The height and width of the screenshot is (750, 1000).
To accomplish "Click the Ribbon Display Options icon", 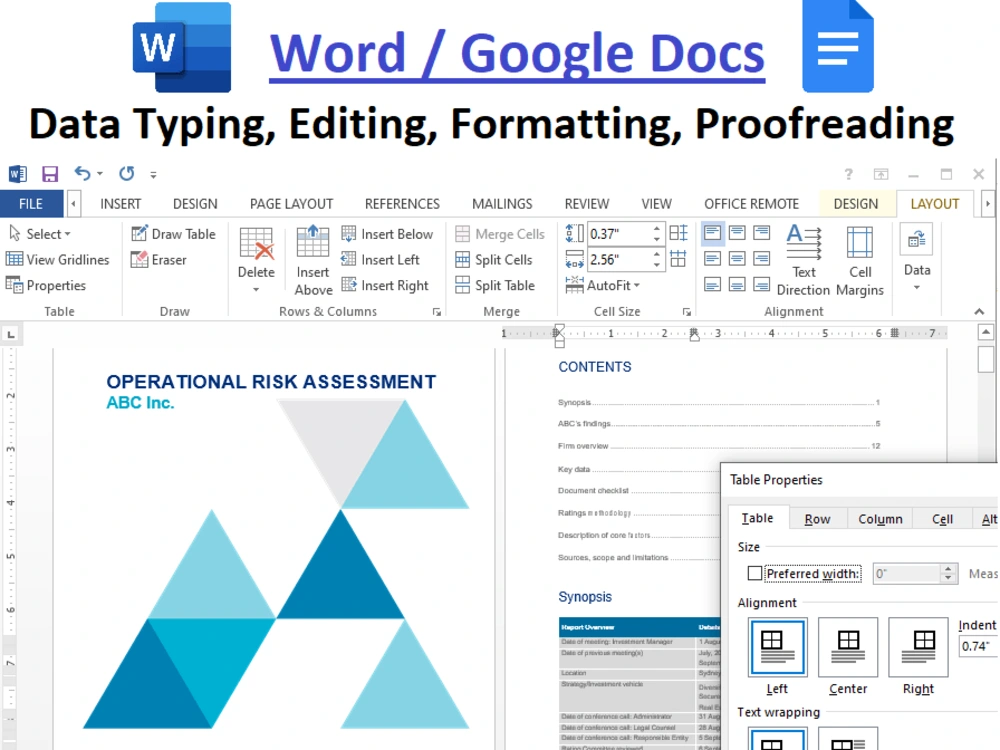I will click(881, 174).
